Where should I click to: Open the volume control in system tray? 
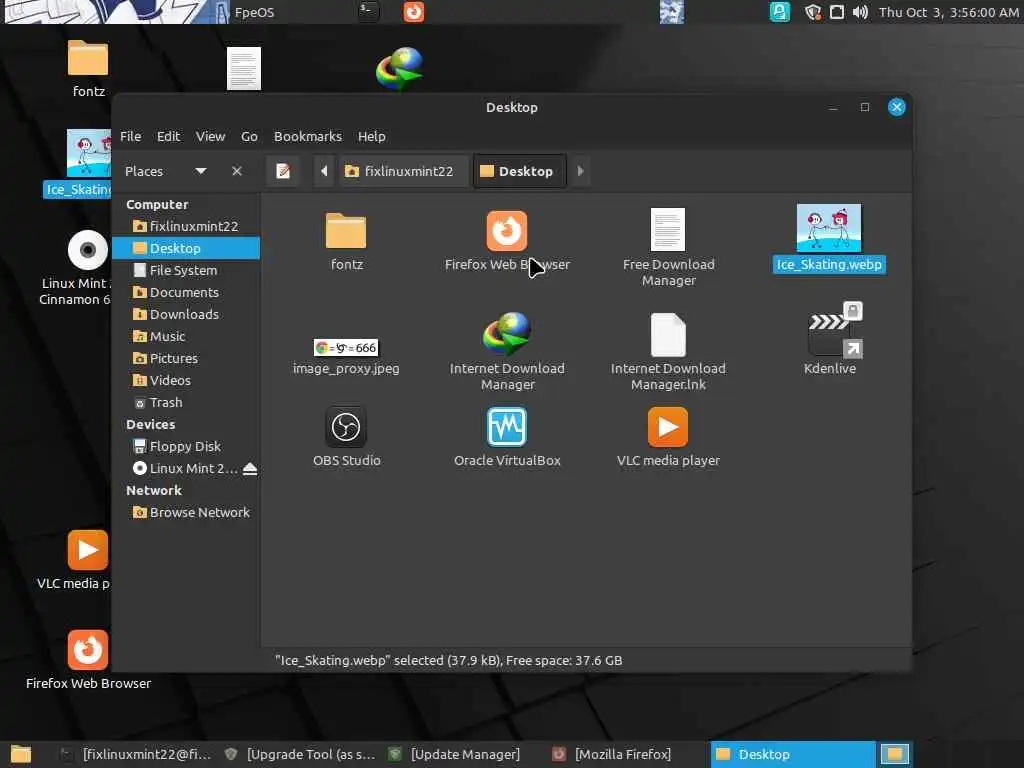click(x=860, y=12)
